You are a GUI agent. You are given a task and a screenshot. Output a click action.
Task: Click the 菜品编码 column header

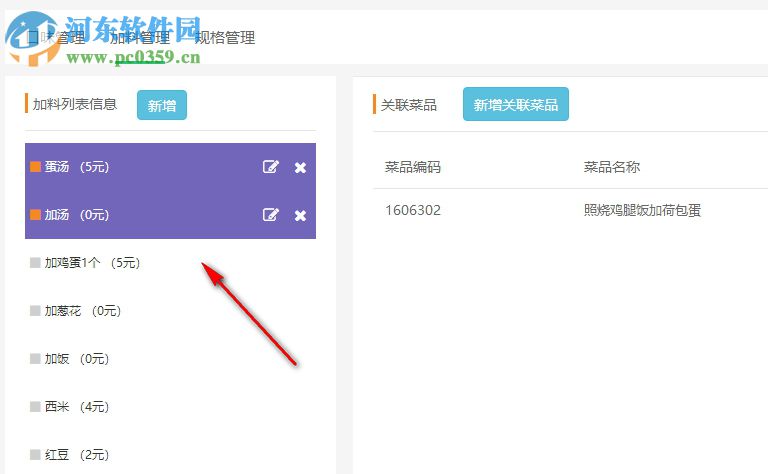tap(413, 167)
